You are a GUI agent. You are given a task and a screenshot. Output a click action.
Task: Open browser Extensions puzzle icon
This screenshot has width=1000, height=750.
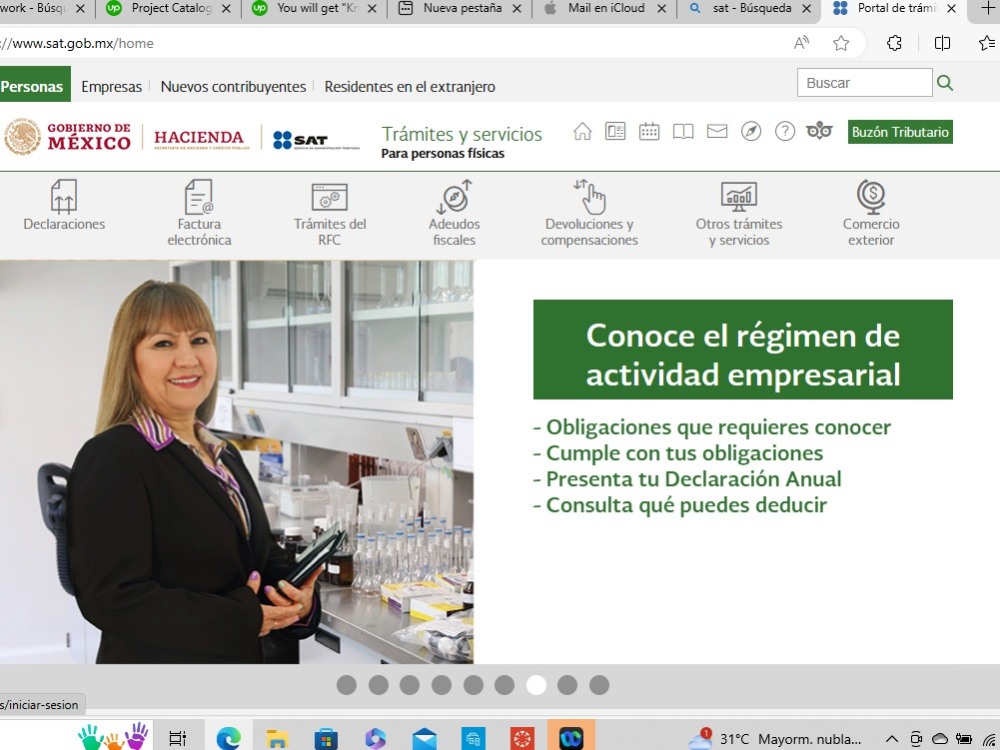tap(894, 43)
